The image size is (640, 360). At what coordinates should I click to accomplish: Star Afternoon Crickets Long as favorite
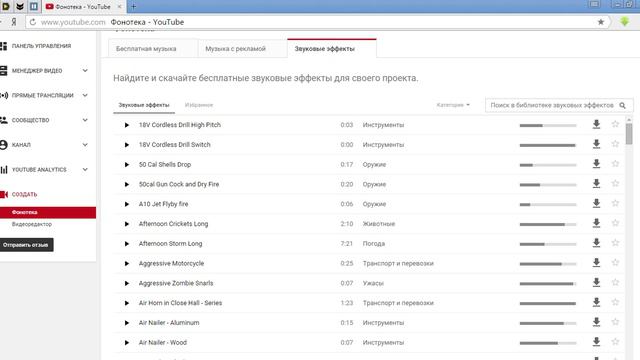point(615,223)
